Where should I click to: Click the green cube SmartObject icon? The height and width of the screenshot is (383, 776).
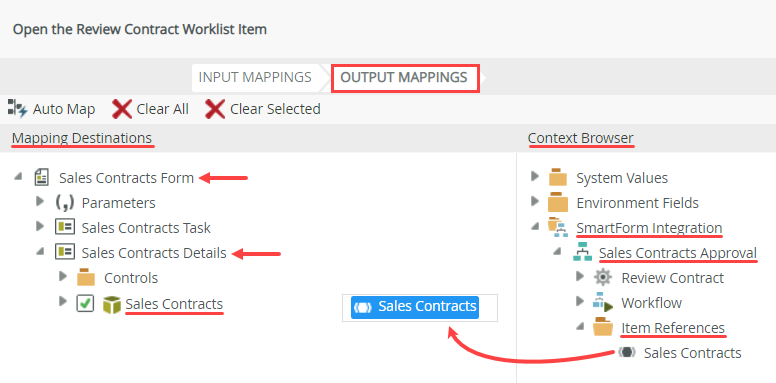point(112,304)
